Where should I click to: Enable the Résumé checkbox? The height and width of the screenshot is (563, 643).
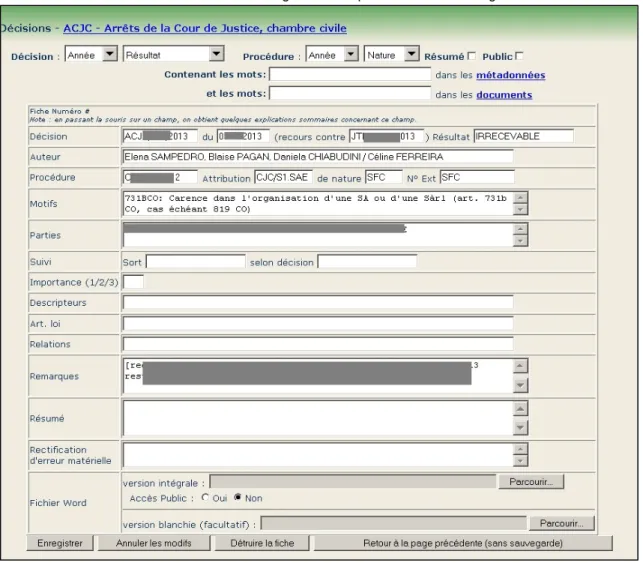(x=472, y=56)
